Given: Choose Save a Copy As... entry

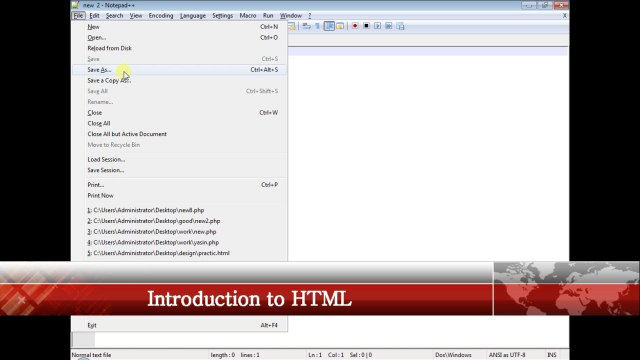Looking at the screenshot, I should point(180,80).
